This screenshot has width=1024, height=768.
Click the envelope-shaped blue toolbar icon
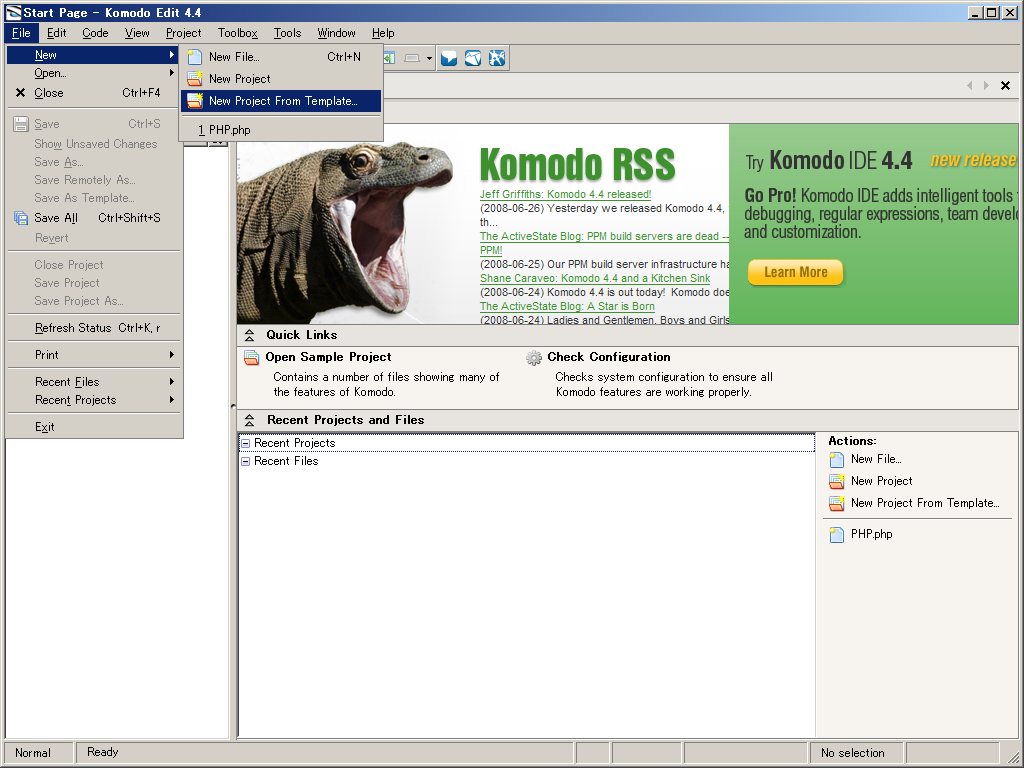point(473,58)
